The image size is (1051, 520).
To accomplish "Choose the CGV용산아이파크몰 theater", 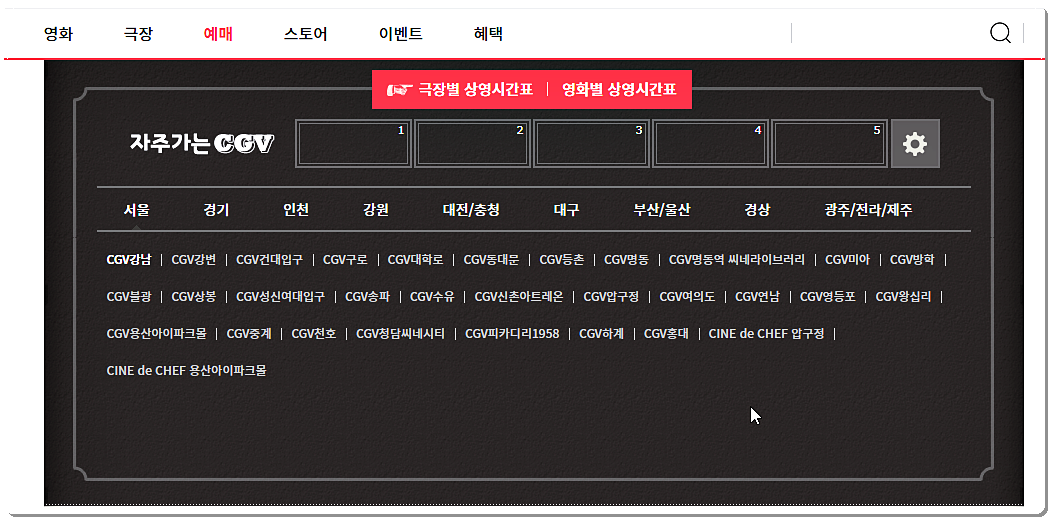I will (157, 333).
